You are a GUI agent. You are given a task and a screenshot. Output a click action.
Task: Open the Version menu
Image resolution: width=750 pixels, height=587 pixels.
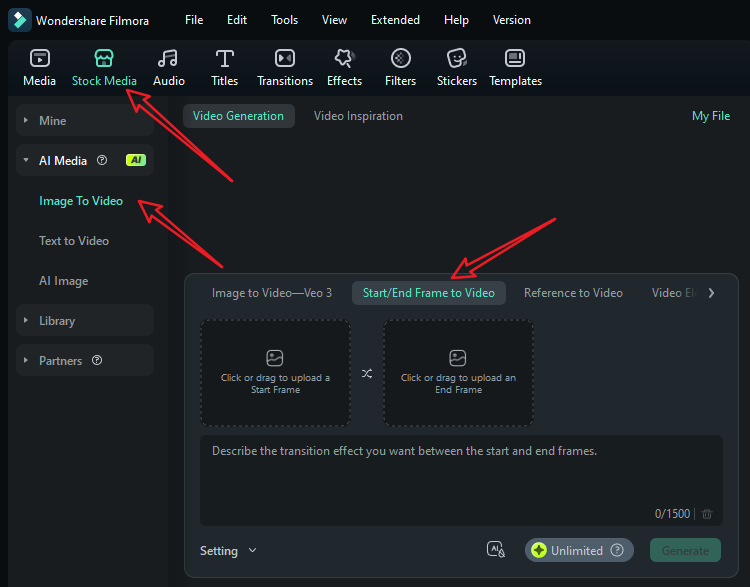coord(511,20)
